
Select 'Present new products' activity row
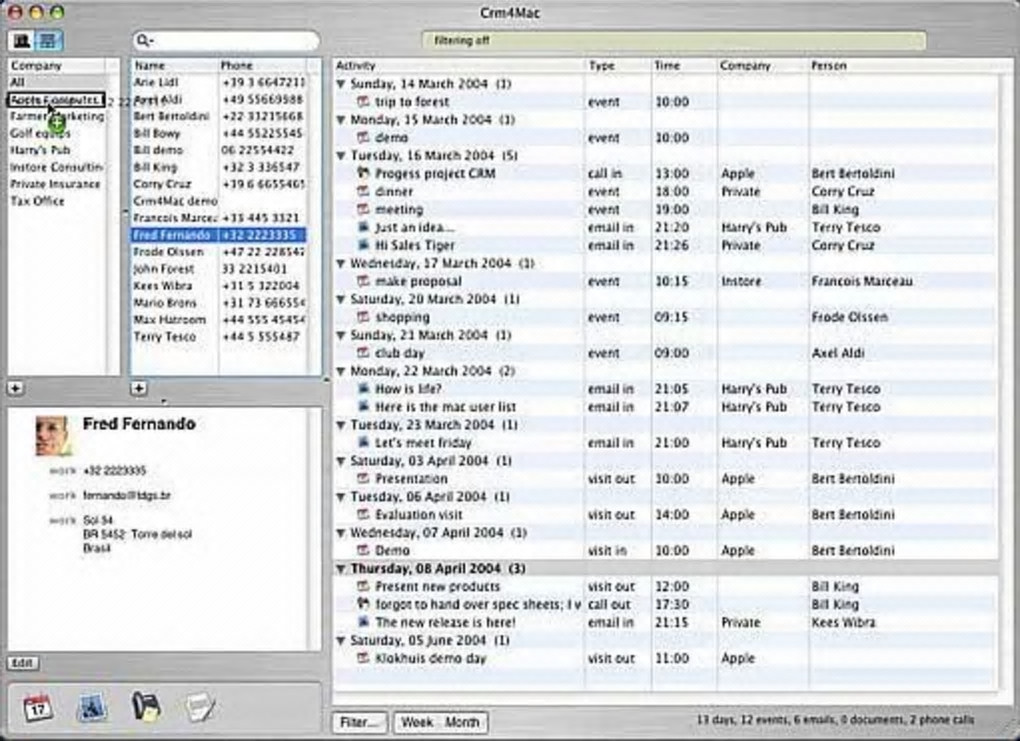(x=665, y=586)
